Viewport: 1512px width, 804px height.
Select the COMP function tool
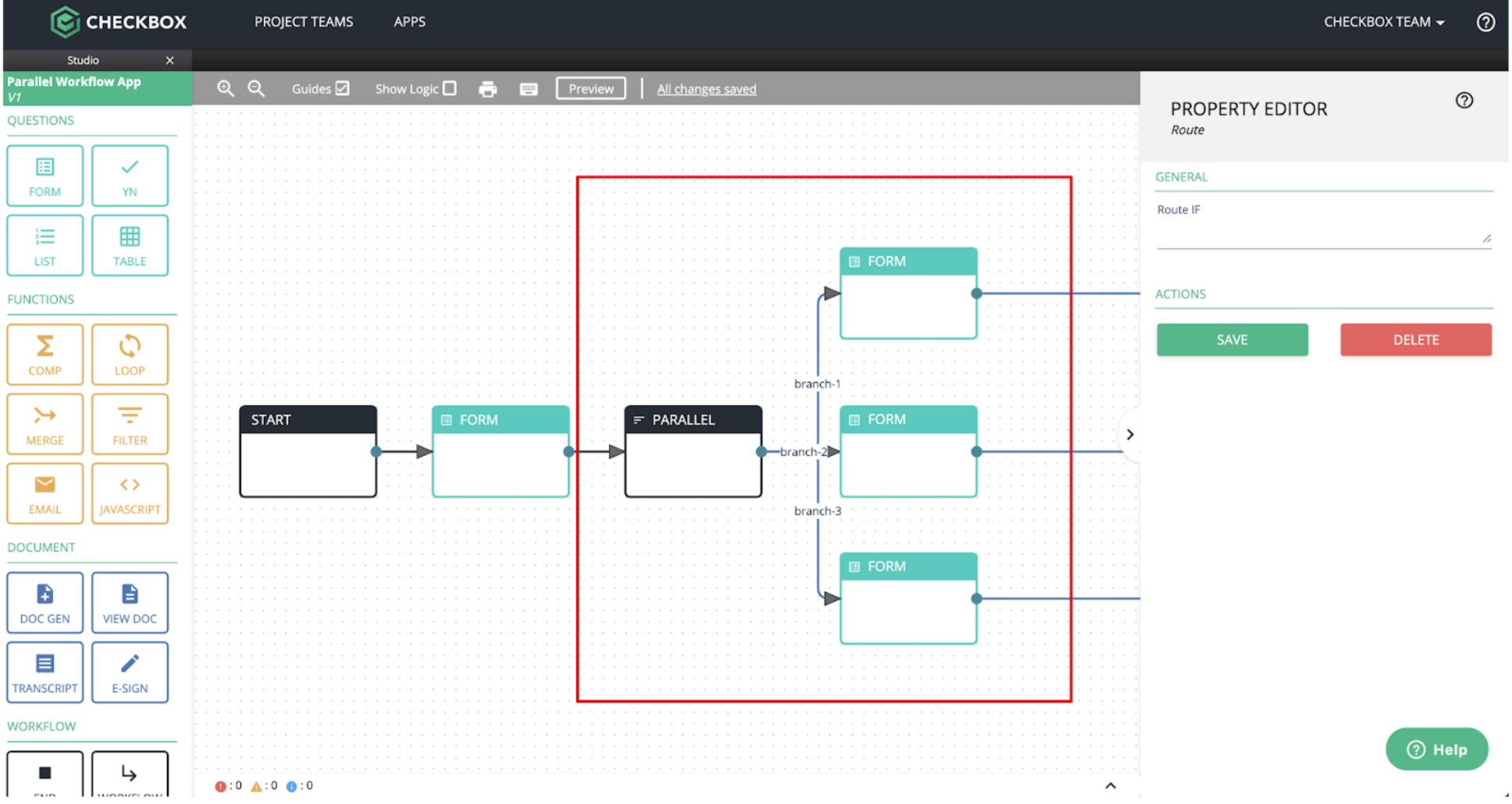45,354
